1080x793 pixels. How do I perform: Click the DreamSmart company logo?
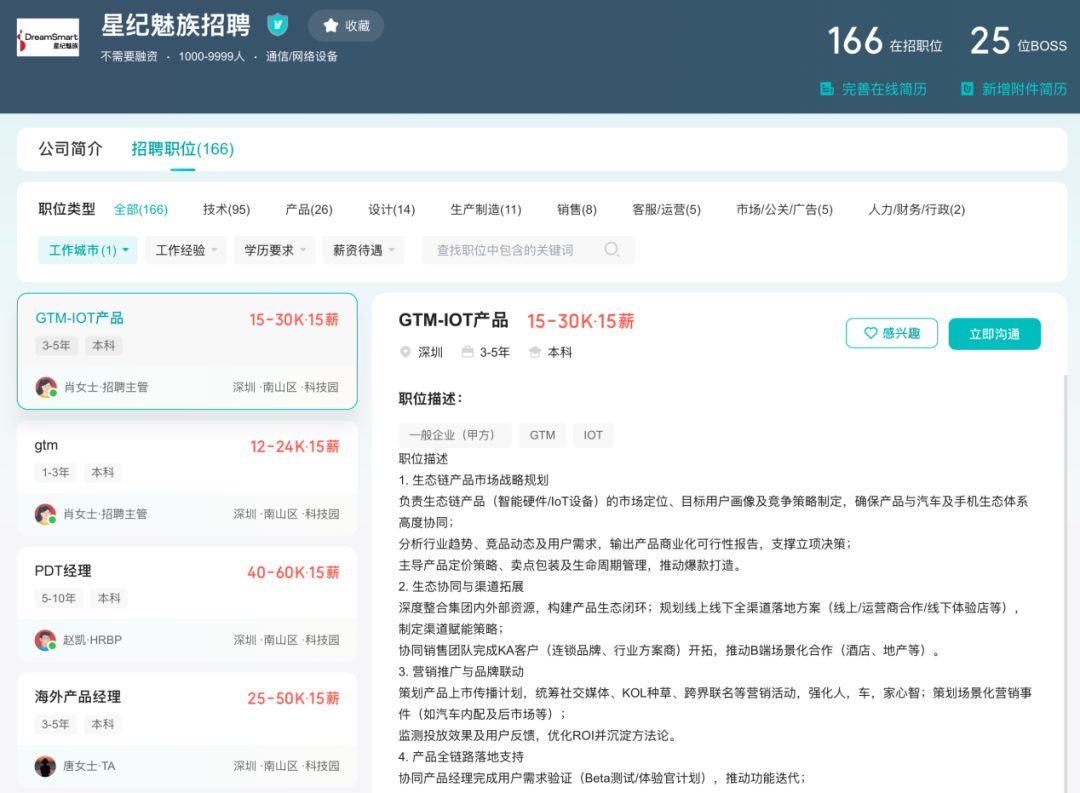(x=47, y=38)
